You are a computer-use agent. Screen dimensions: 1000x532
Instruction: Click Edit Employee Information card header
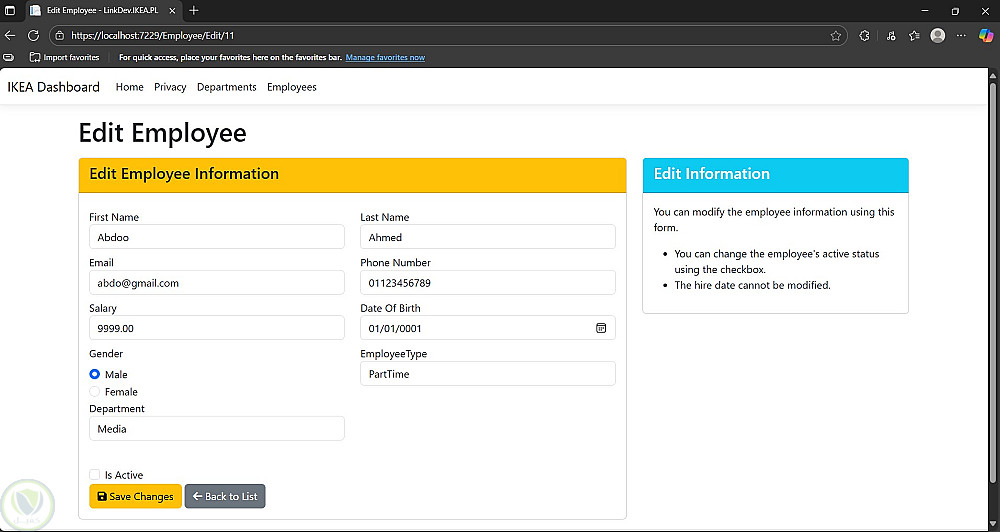pyautogui.click(x=353, y=175)
